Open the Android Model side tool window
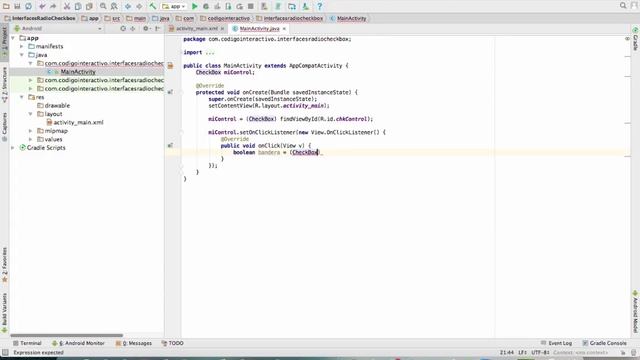The width and height of the screenshot is (640, 360). (x=636, y=312)
